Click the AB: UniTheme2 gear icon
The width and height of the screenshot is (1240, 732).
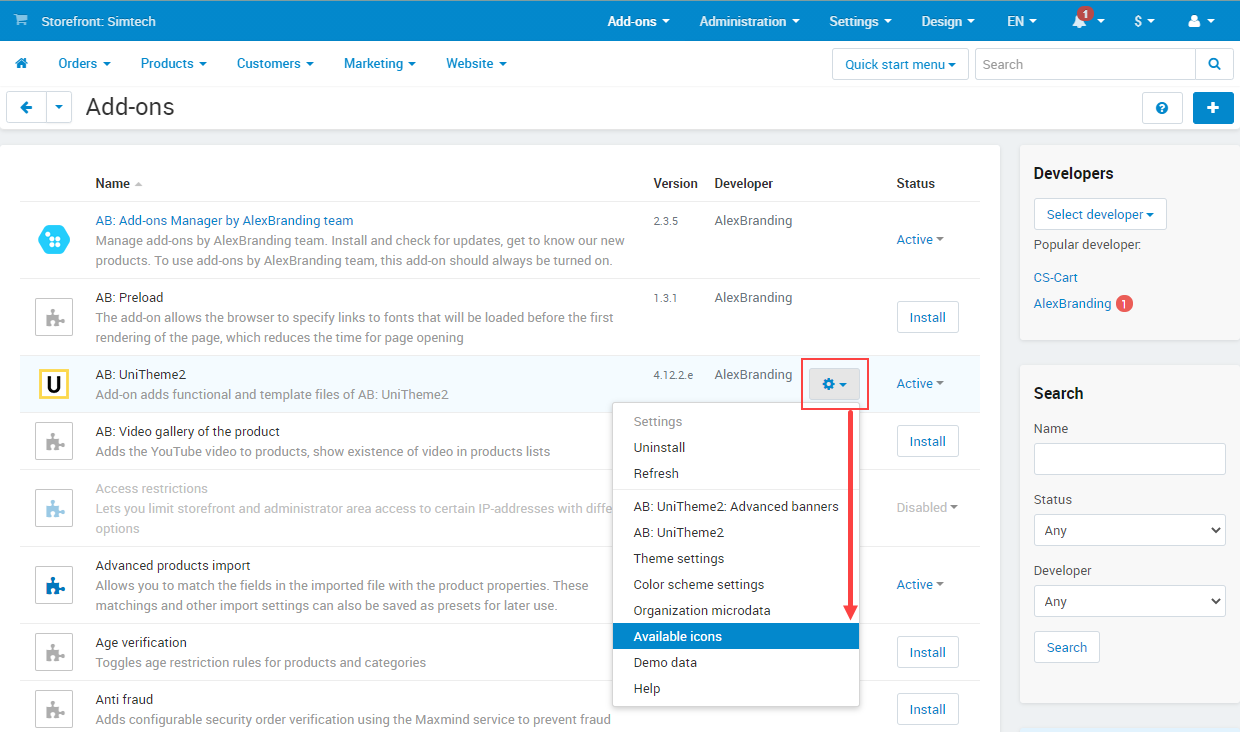834,384
